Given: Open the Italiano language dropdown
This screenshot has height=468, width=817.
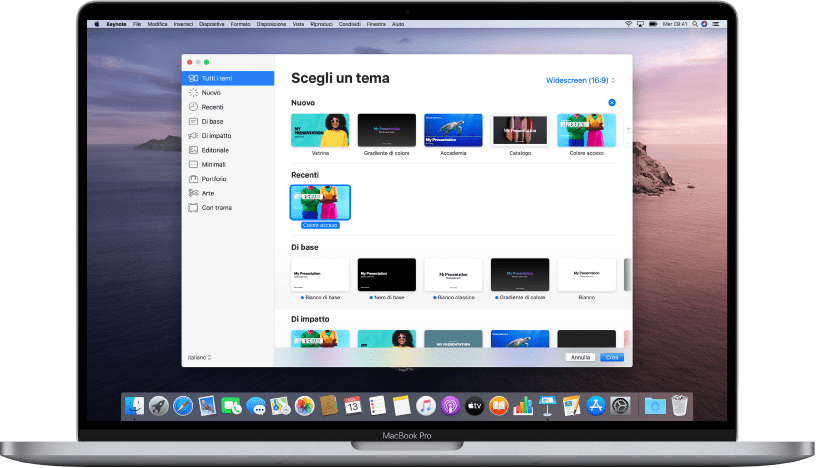Looking at the screenshot, I should [200, 358].
